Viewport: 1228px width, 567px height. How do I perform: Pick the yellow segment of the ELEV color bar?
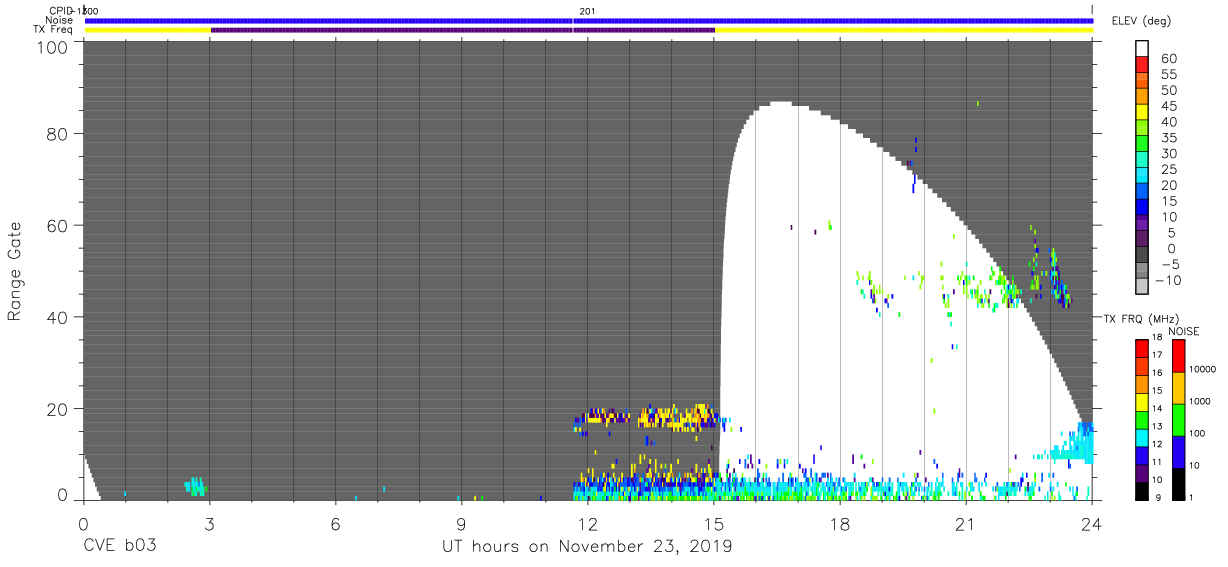1143,112
